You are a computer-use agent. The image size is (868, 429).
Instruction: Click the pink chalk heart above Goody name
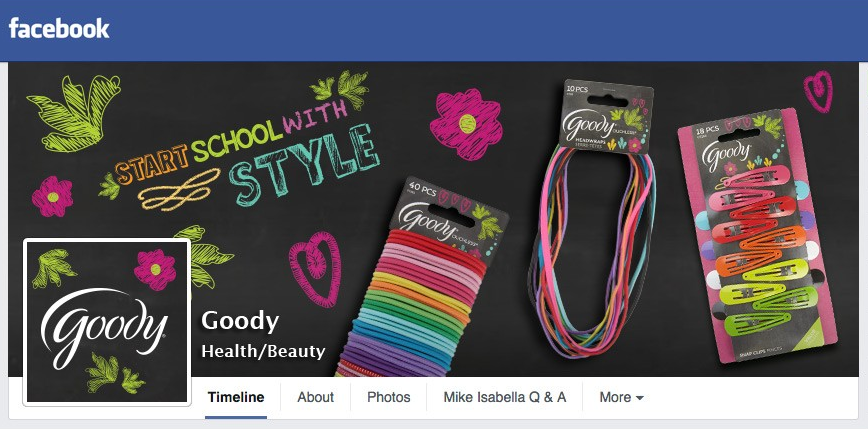[316, 269]
